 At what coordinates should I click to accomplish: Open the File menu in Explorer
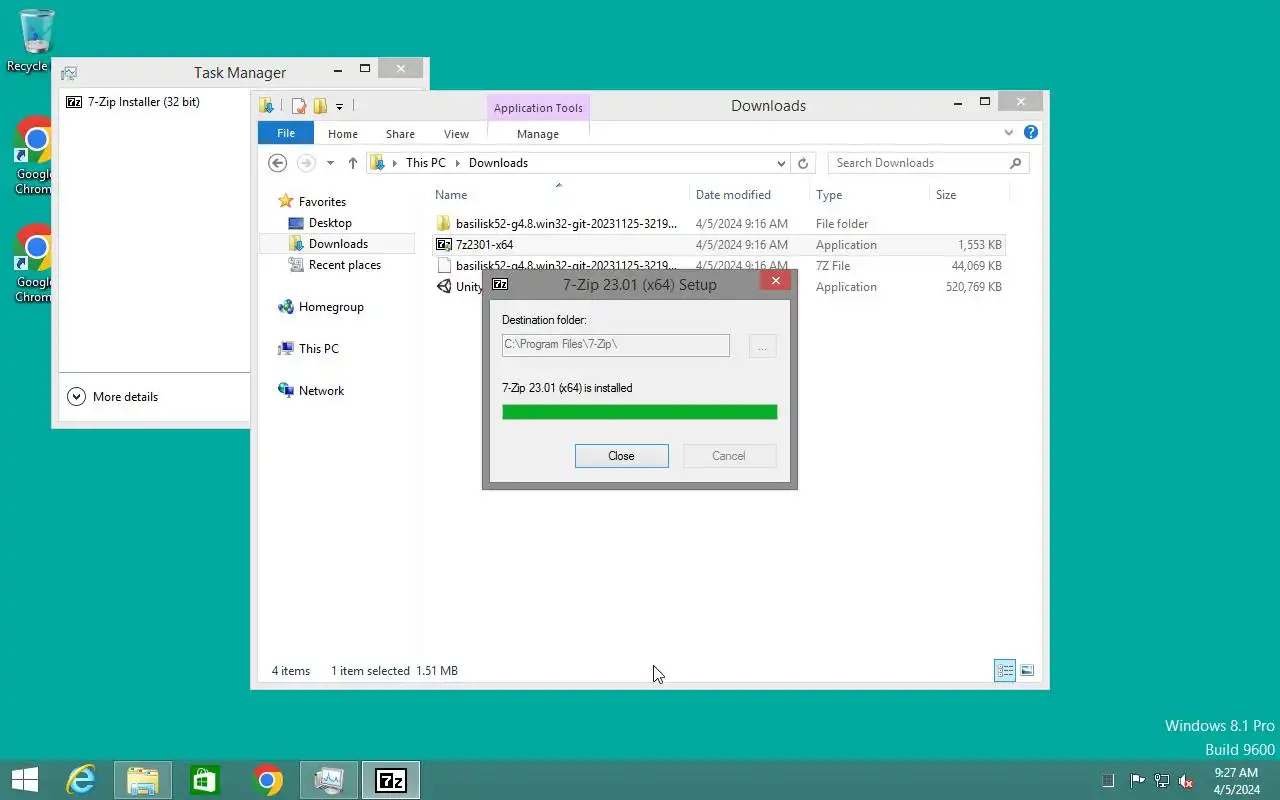click(286, 133)
